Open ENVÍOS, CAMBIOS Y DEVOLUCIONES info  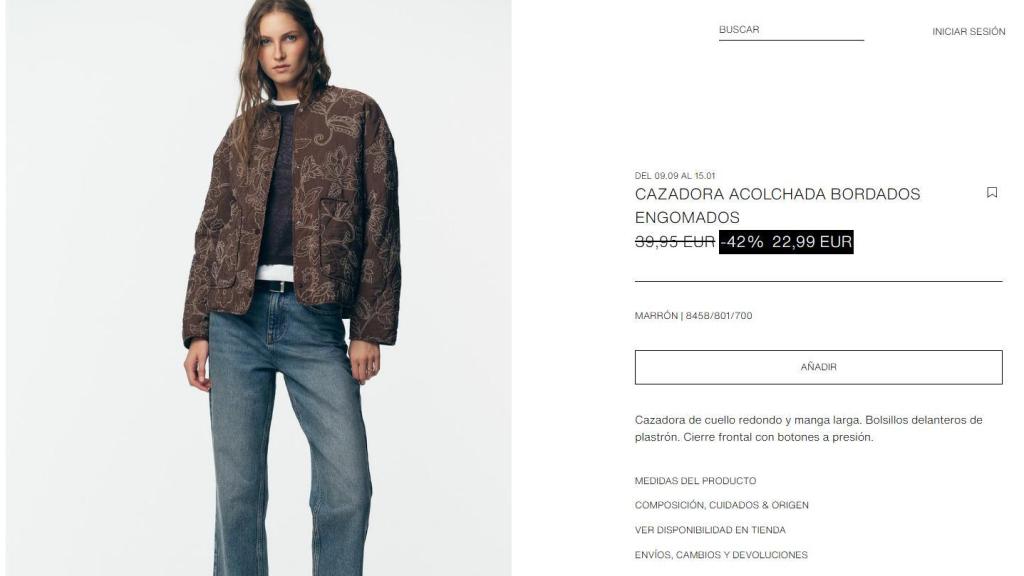(x=721, y=555)
